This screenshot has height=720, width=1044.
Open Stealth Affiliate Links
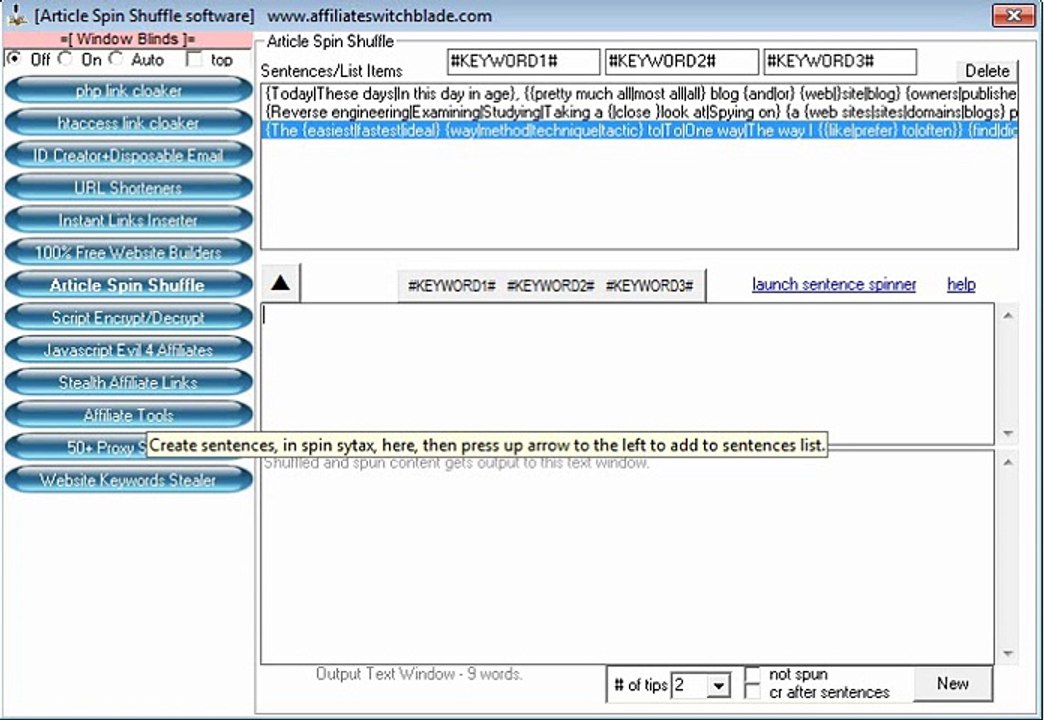click(128, 383)
